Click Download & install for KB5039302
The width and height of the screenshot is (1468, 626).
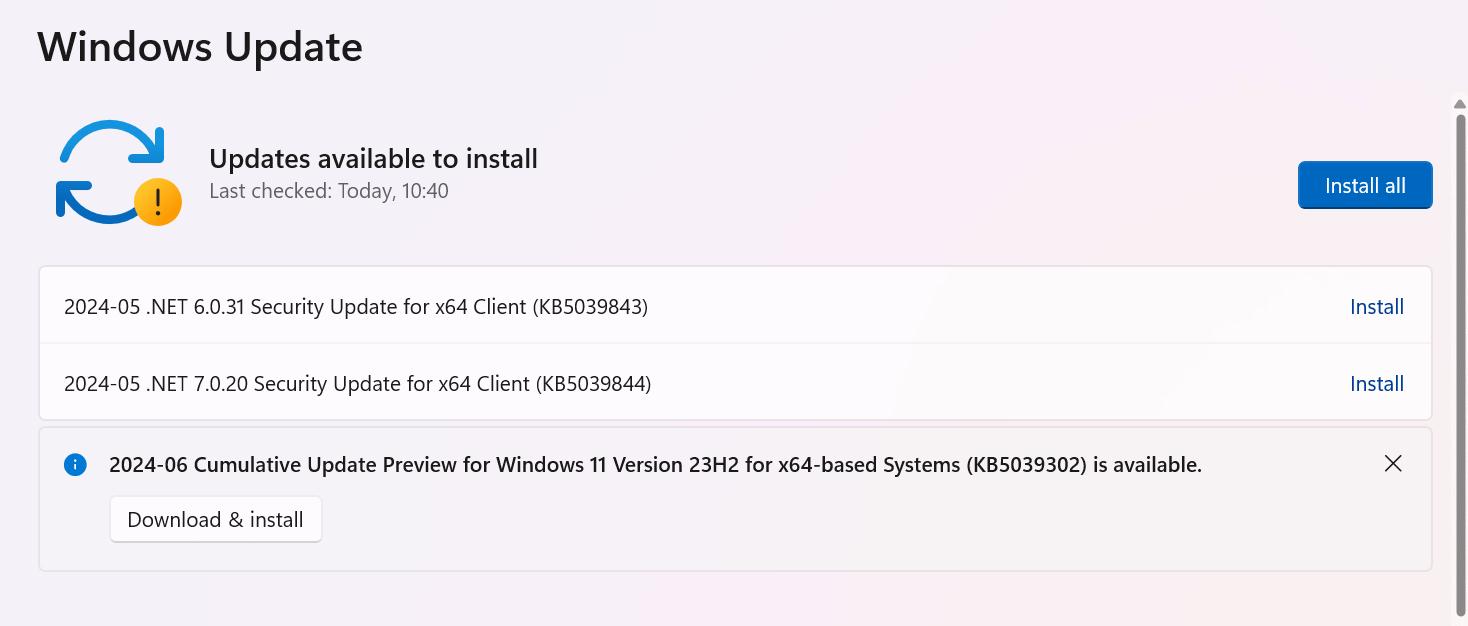(215, 519)
